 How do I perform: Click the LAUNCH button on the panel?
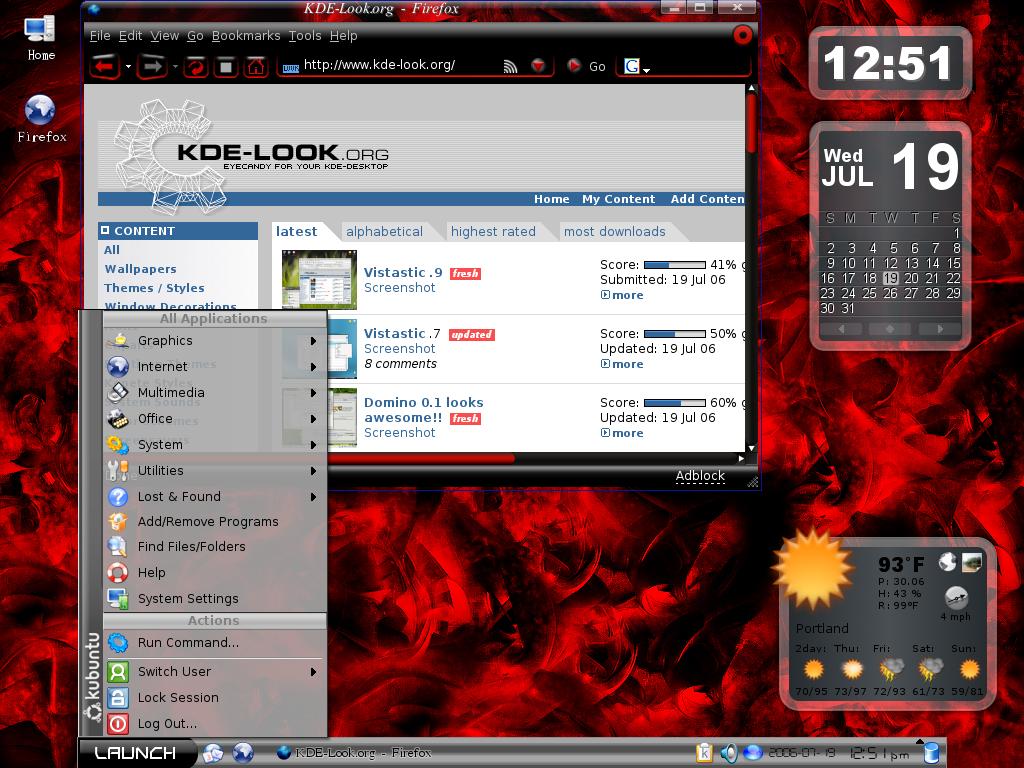136,753
